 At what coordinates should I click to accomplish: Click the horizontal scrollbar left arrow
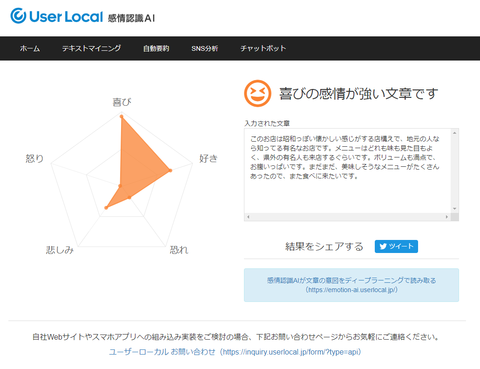(x=248, y=217)
